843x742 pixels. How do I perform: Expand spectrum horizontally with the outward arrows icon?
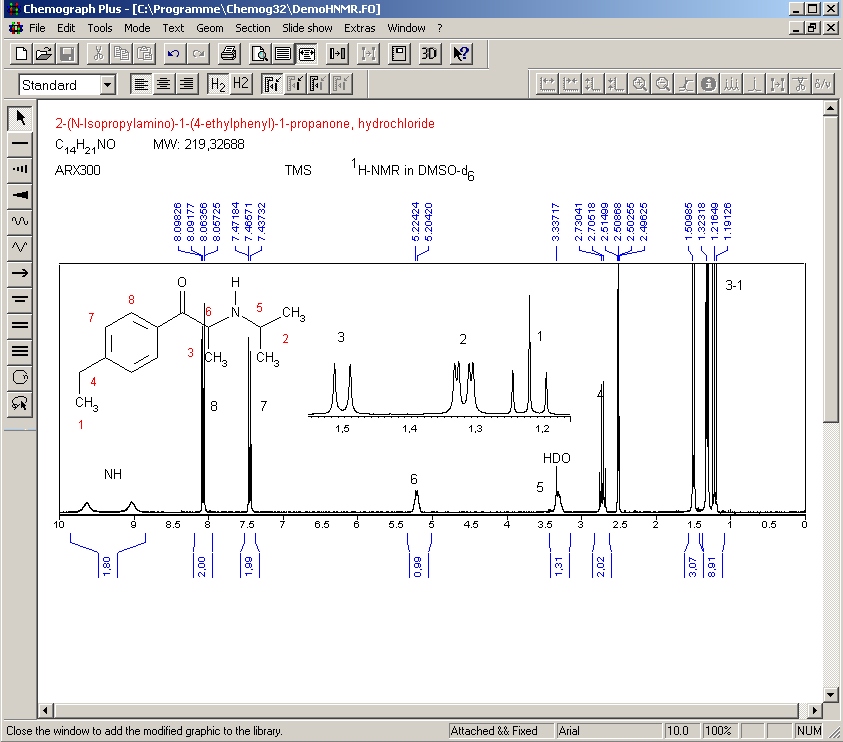[548, 84]
